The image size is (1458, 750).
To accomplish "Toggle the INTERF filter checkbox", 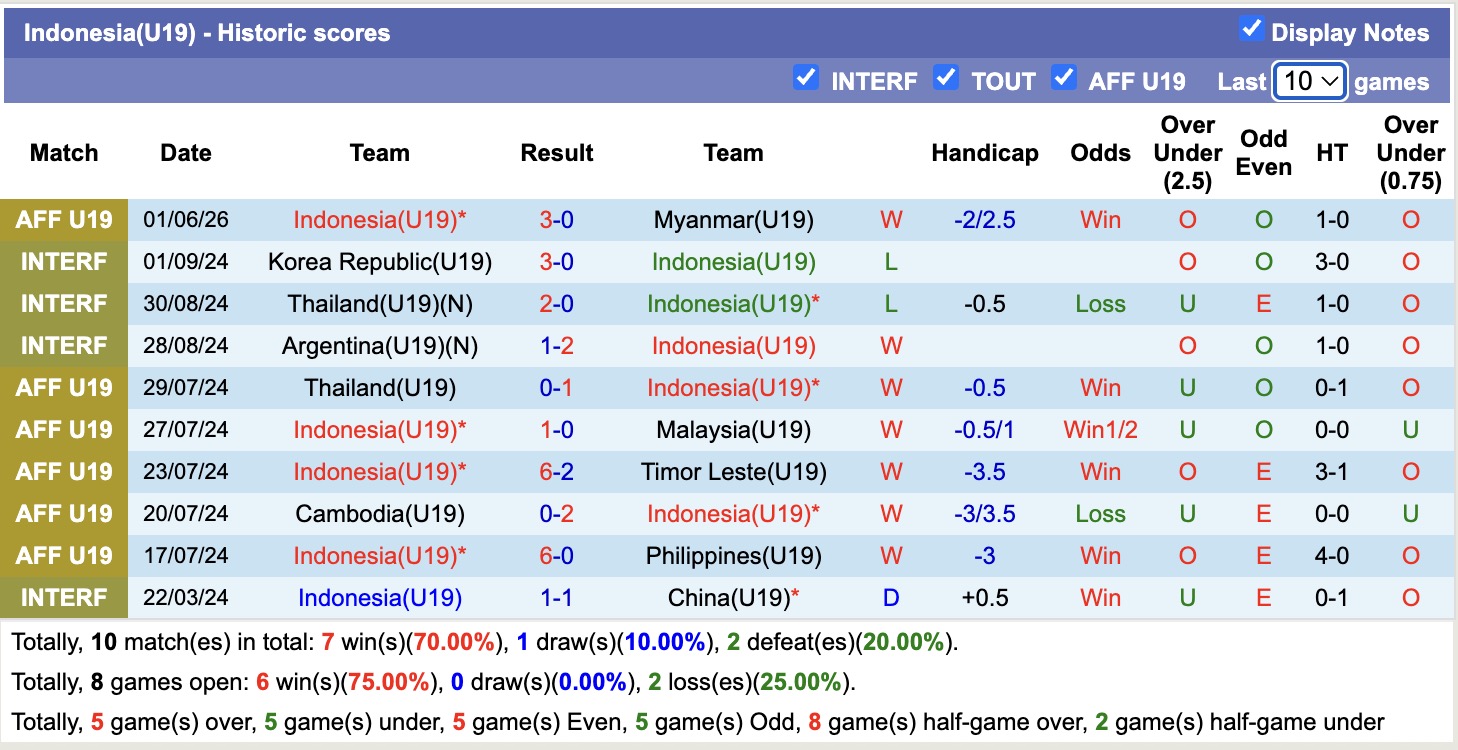I will [x=805, y=77].
